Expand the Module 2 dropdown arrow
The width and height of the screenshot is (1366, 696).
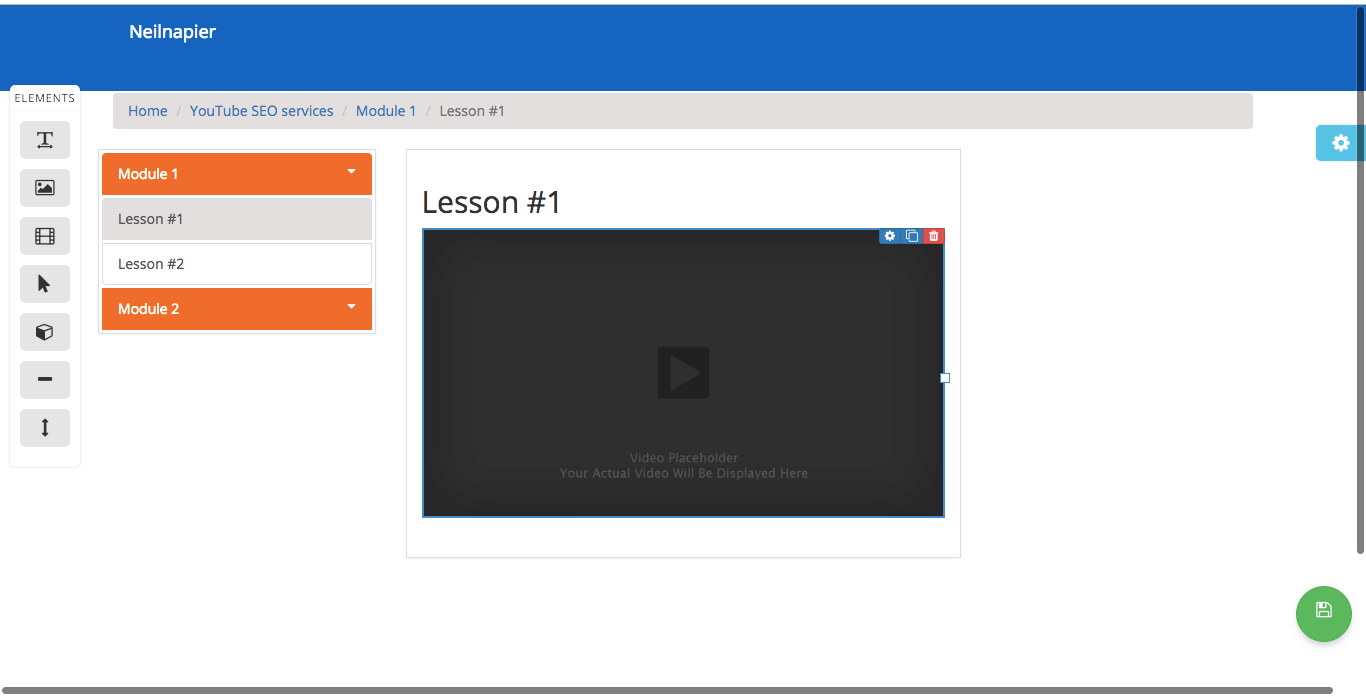point(351,307)
